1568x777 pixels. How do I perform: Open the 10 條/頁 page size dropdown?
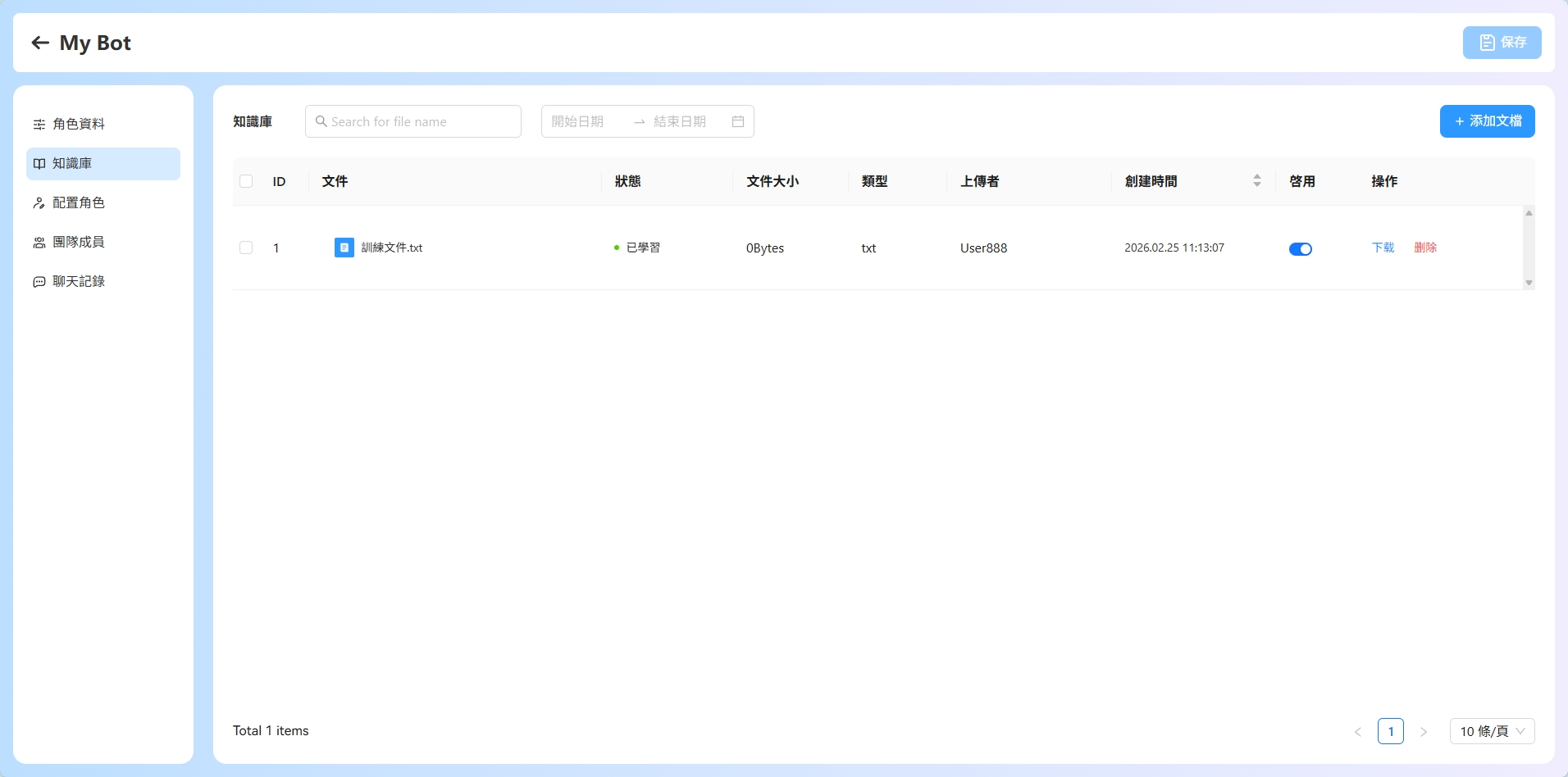(x=1492, y=731)
